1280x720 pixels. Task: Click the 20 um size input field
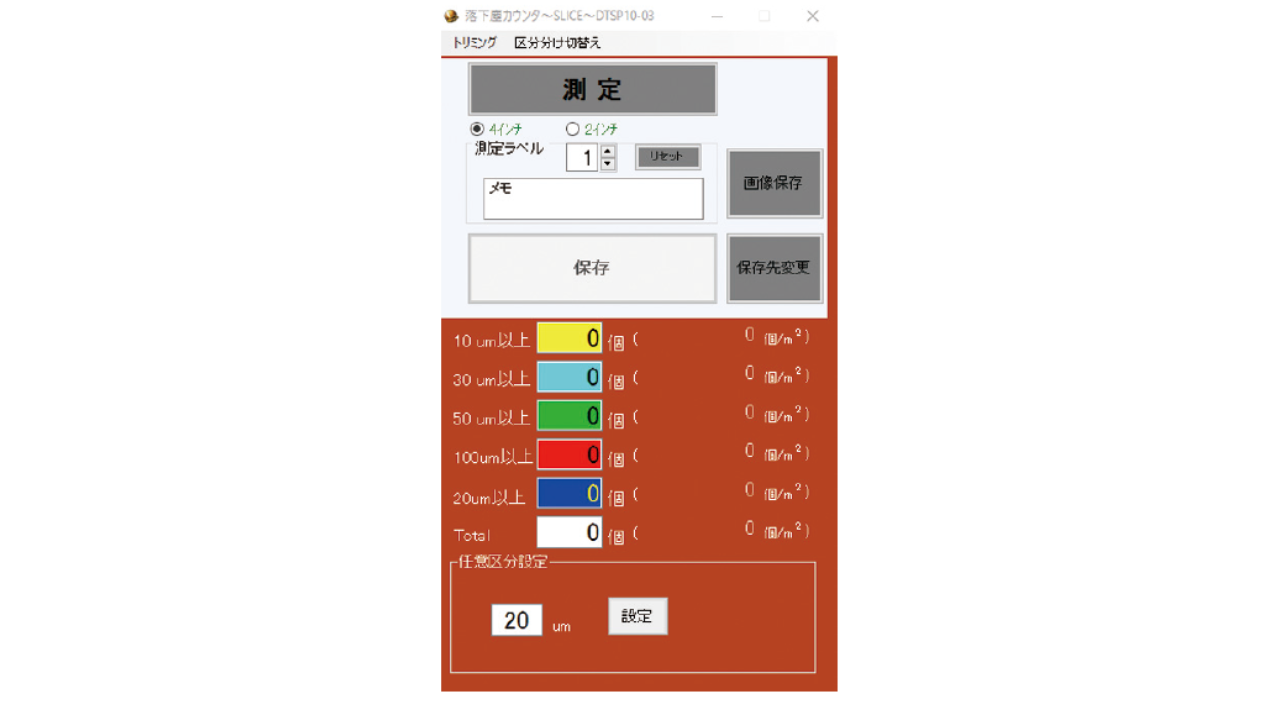[x=517, y=620]
